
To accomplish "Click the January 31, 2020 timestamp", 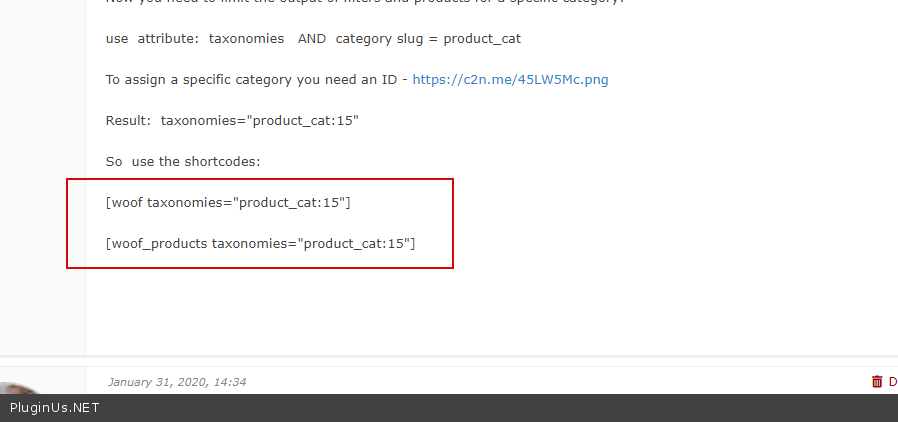I will pos(176,382).
